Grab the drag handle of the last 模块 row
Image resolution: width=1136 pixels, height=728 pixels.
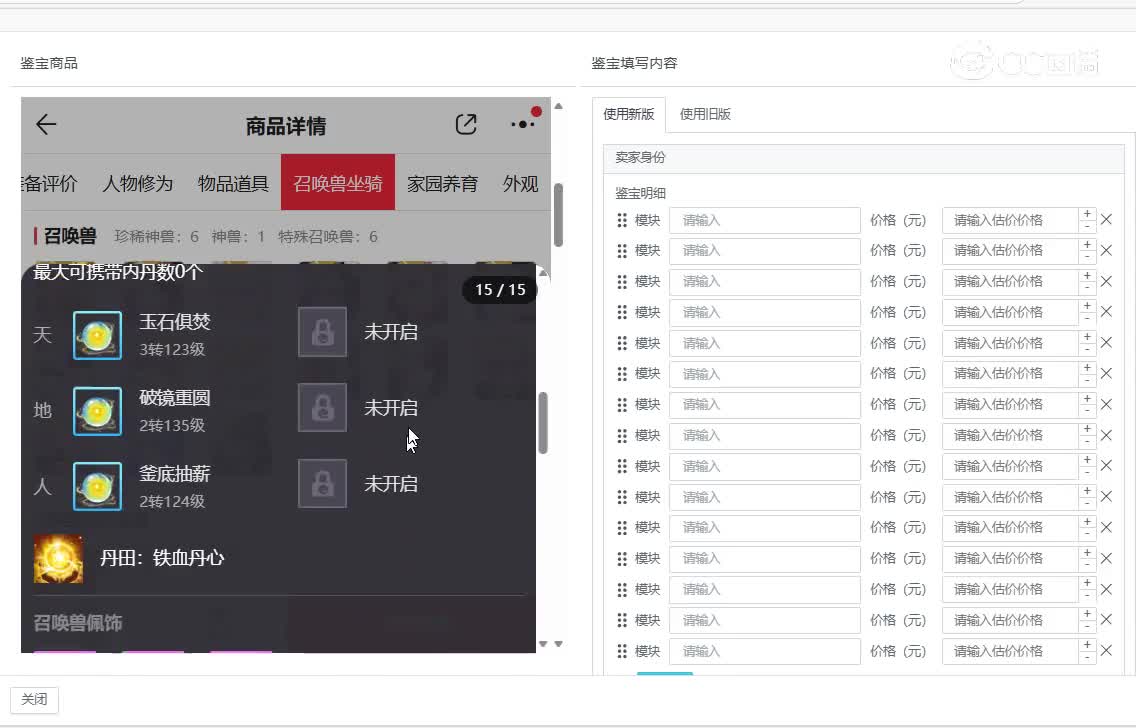(x=622, y=651)
